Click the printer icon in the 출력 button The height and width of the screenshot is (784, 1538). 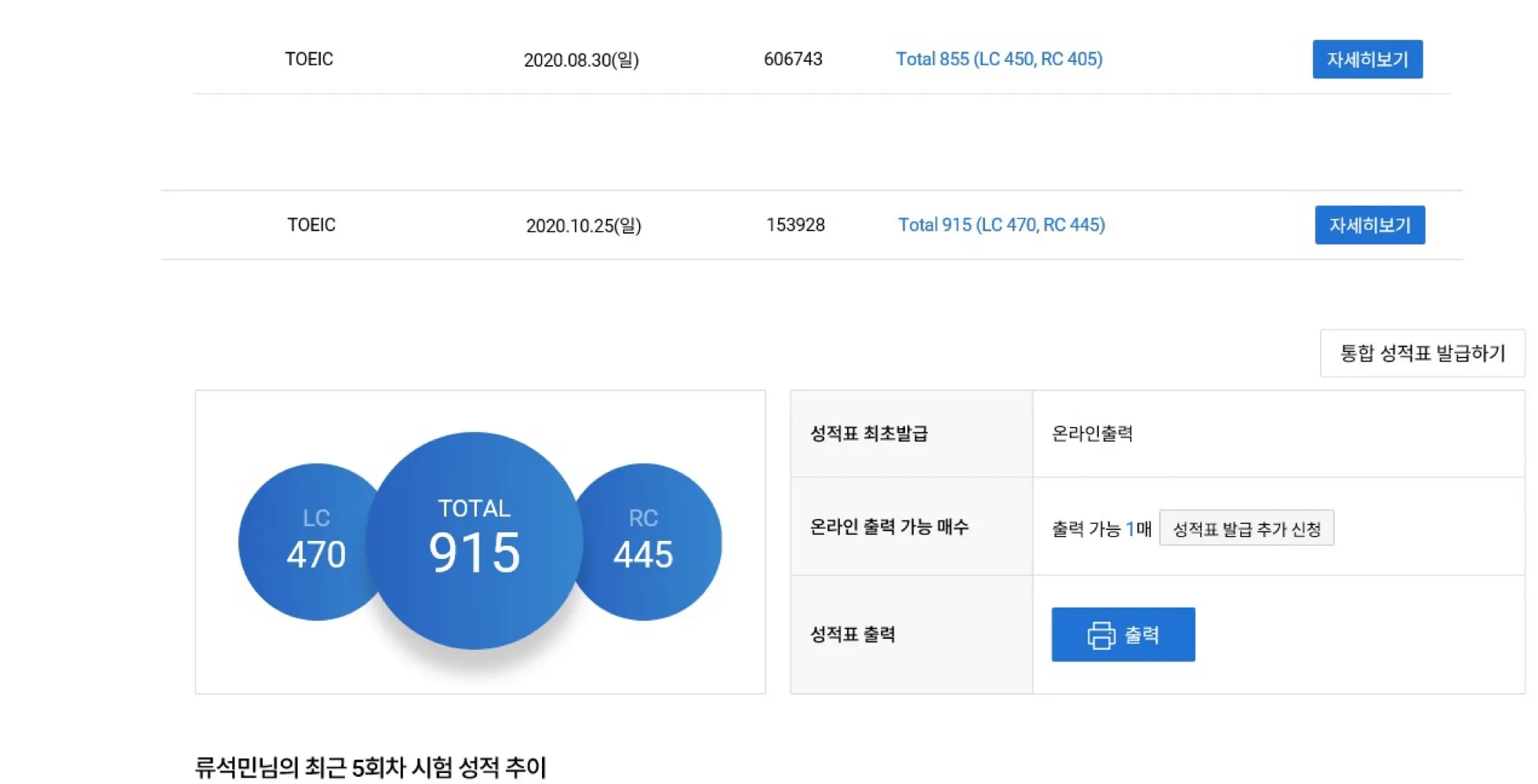click(1100, 635)
